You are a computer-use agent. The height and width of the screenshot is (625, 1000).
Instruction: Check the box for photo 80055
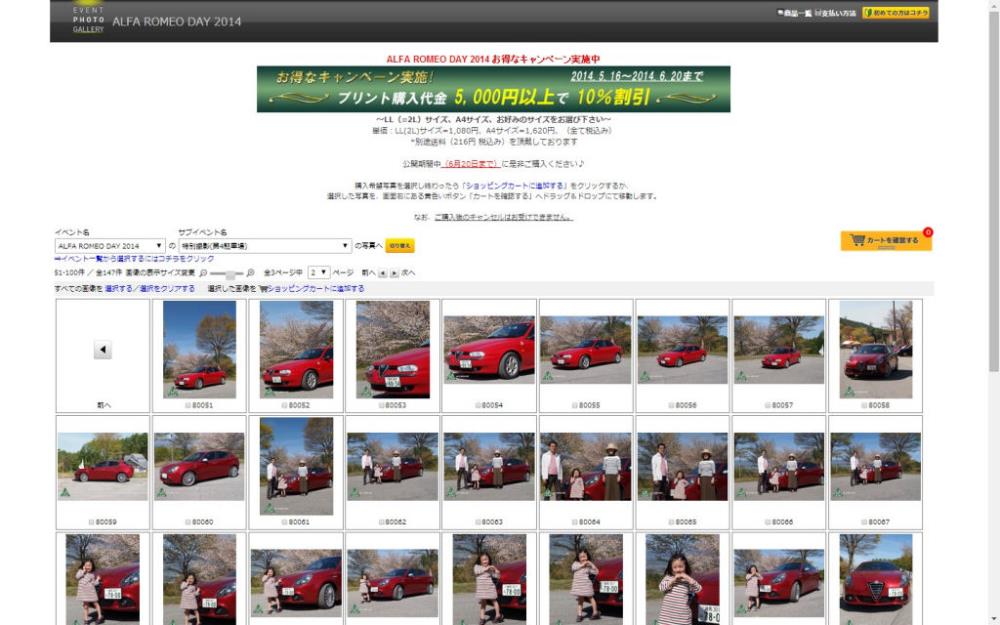click(575, 406)
